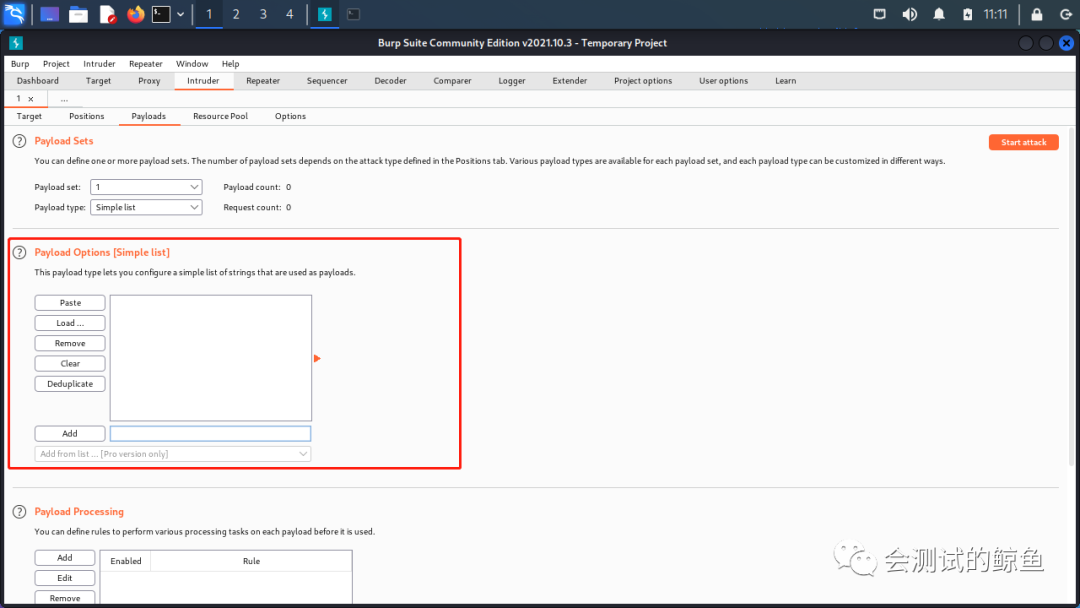Switch to the Sequencer tab

coord(326,81)
